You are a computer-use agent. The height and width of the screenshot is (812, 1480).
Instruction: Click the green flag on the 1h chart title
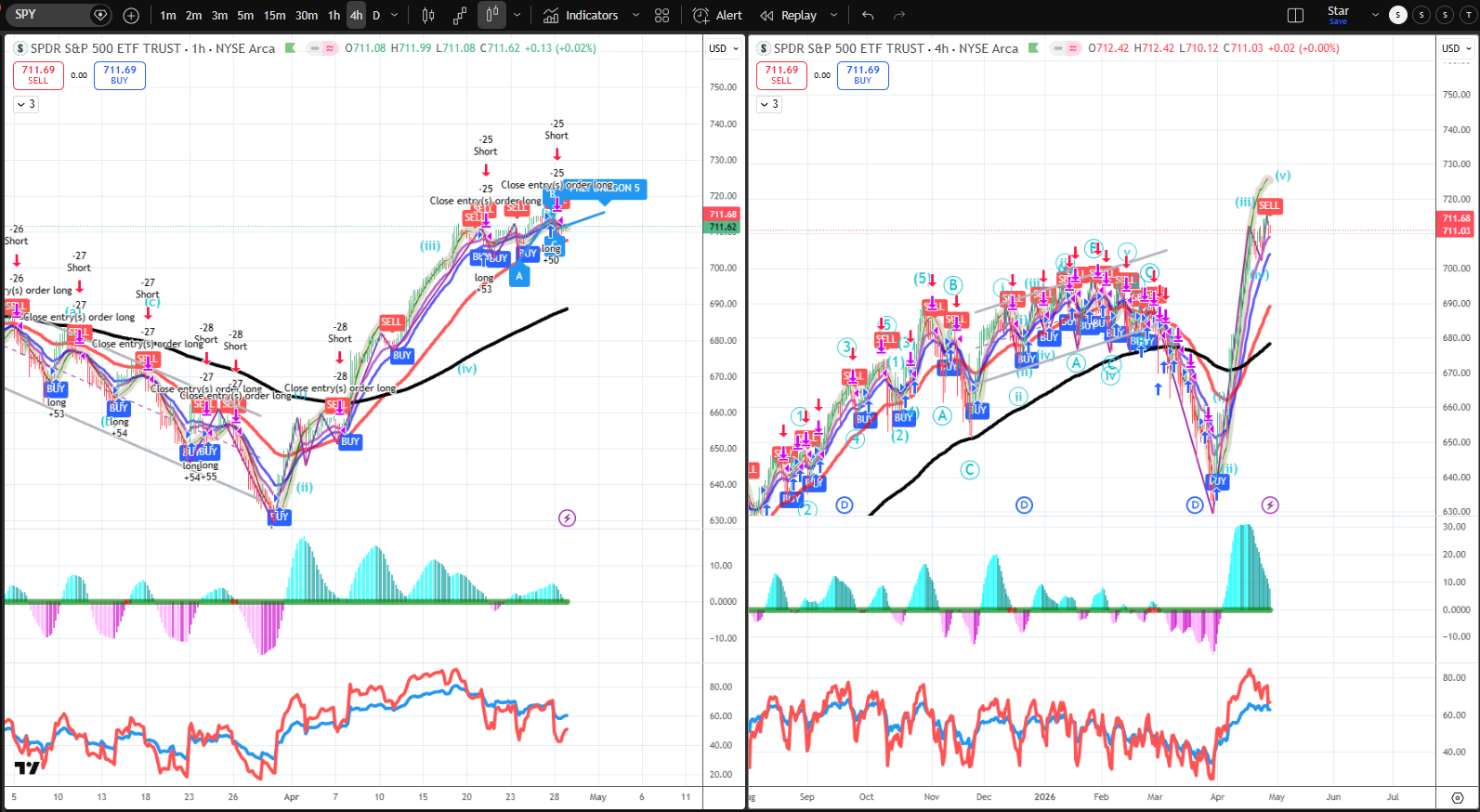290,47
